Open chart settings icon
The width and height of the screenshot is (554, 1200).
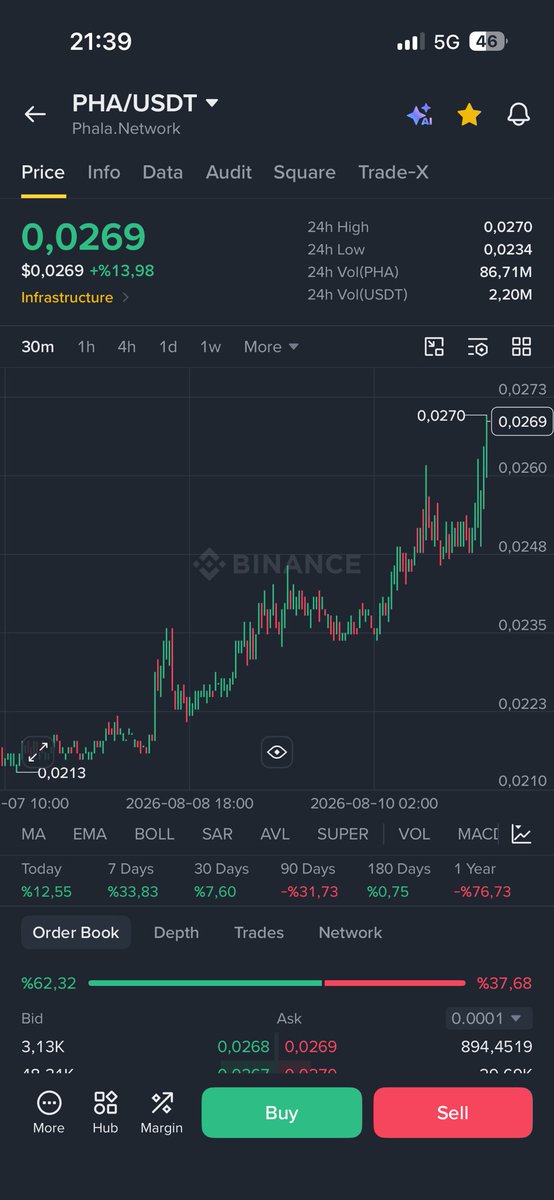(478, 347)
